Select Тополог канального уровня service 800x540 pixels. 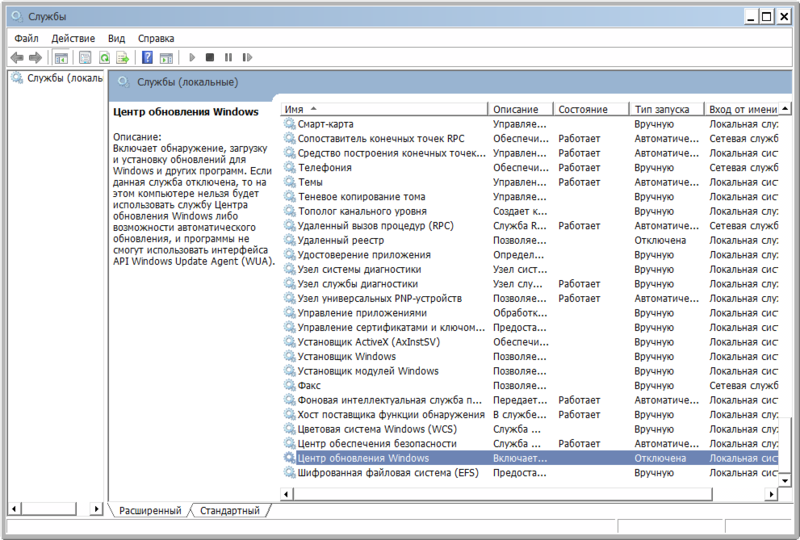(530, 211)
